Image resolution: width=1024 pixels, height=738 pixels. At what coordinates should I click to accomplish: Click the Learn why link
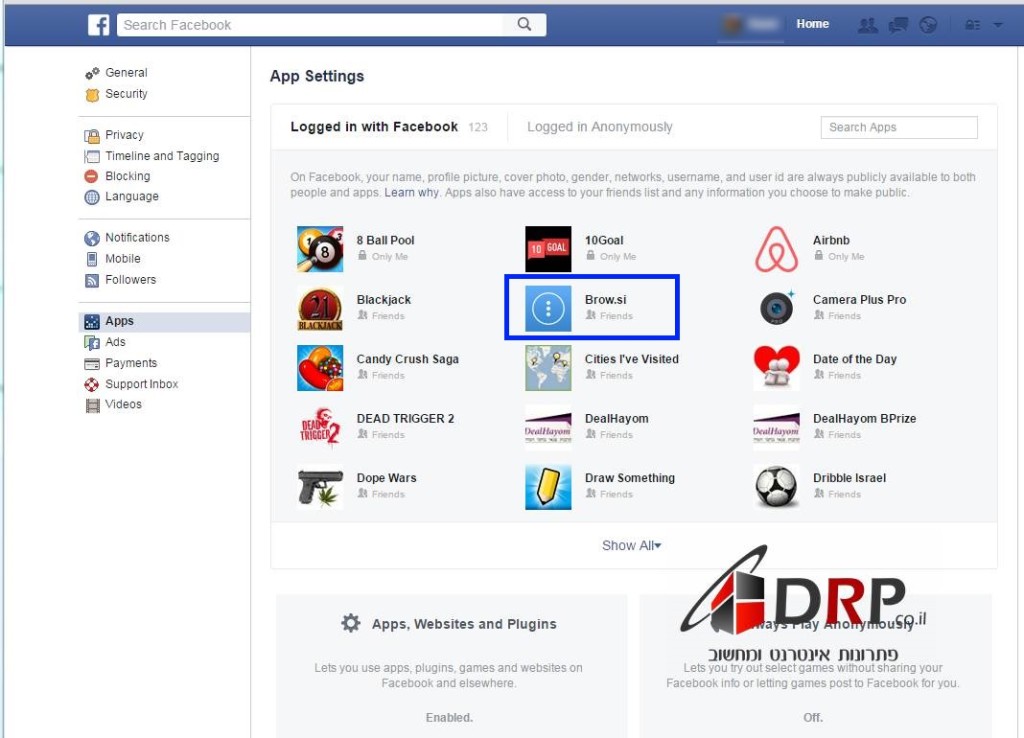(x=411, y=193)
